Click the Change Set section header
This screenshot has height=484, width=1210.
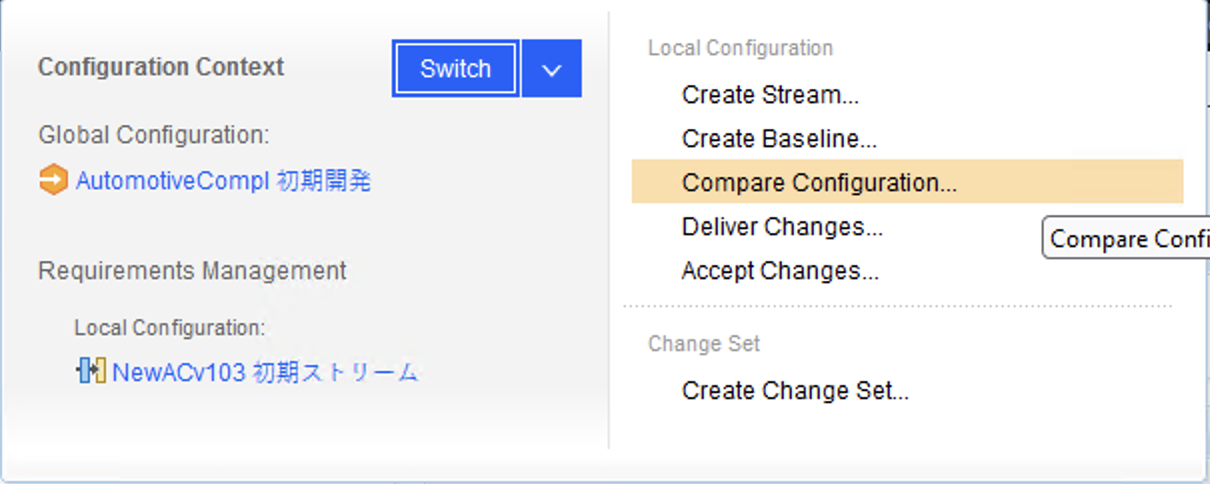click(x=704, y=344)
